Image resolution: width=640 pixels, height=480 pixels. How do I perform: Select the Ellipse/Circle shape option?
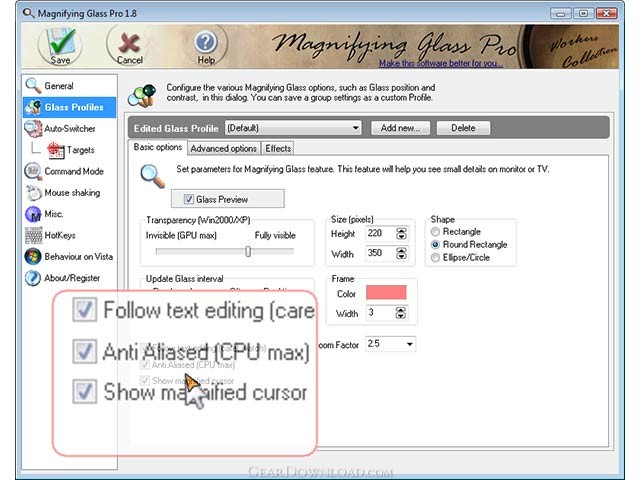435,258
